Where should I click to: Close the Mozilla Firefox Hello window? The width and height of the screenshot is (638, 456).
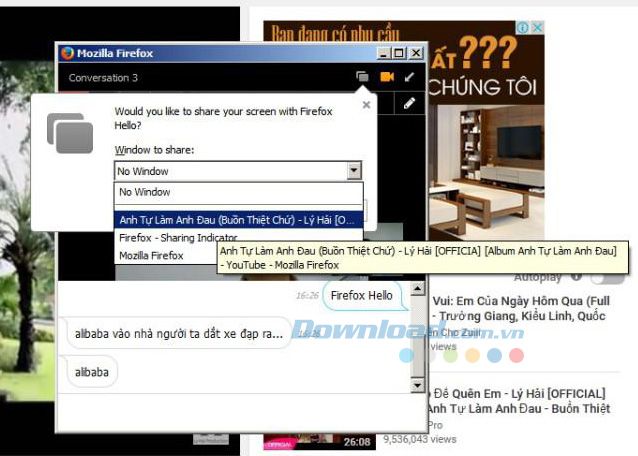point(416,53)
